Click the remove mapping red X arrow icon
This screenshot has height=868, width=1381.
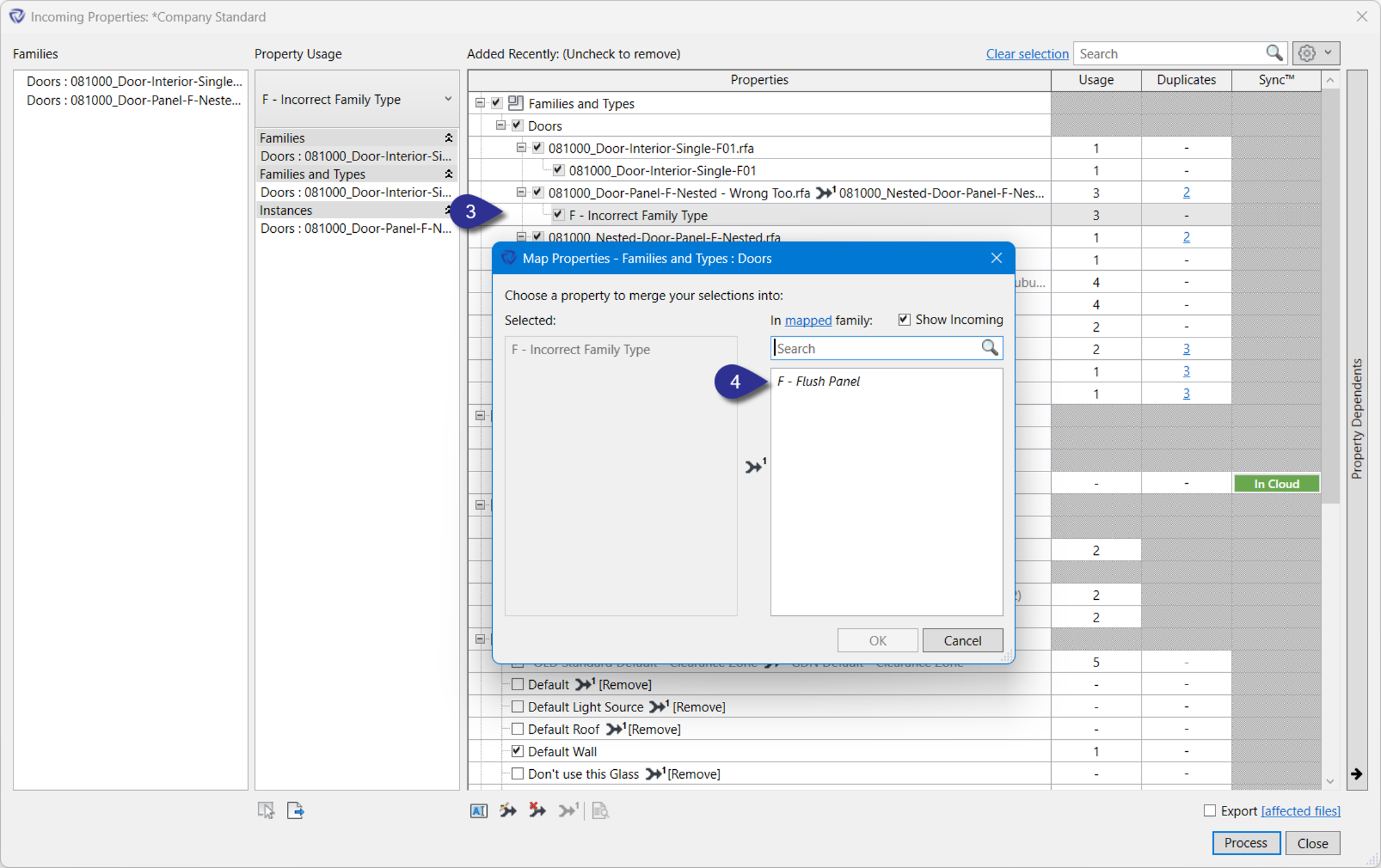[x=537, y=810]
